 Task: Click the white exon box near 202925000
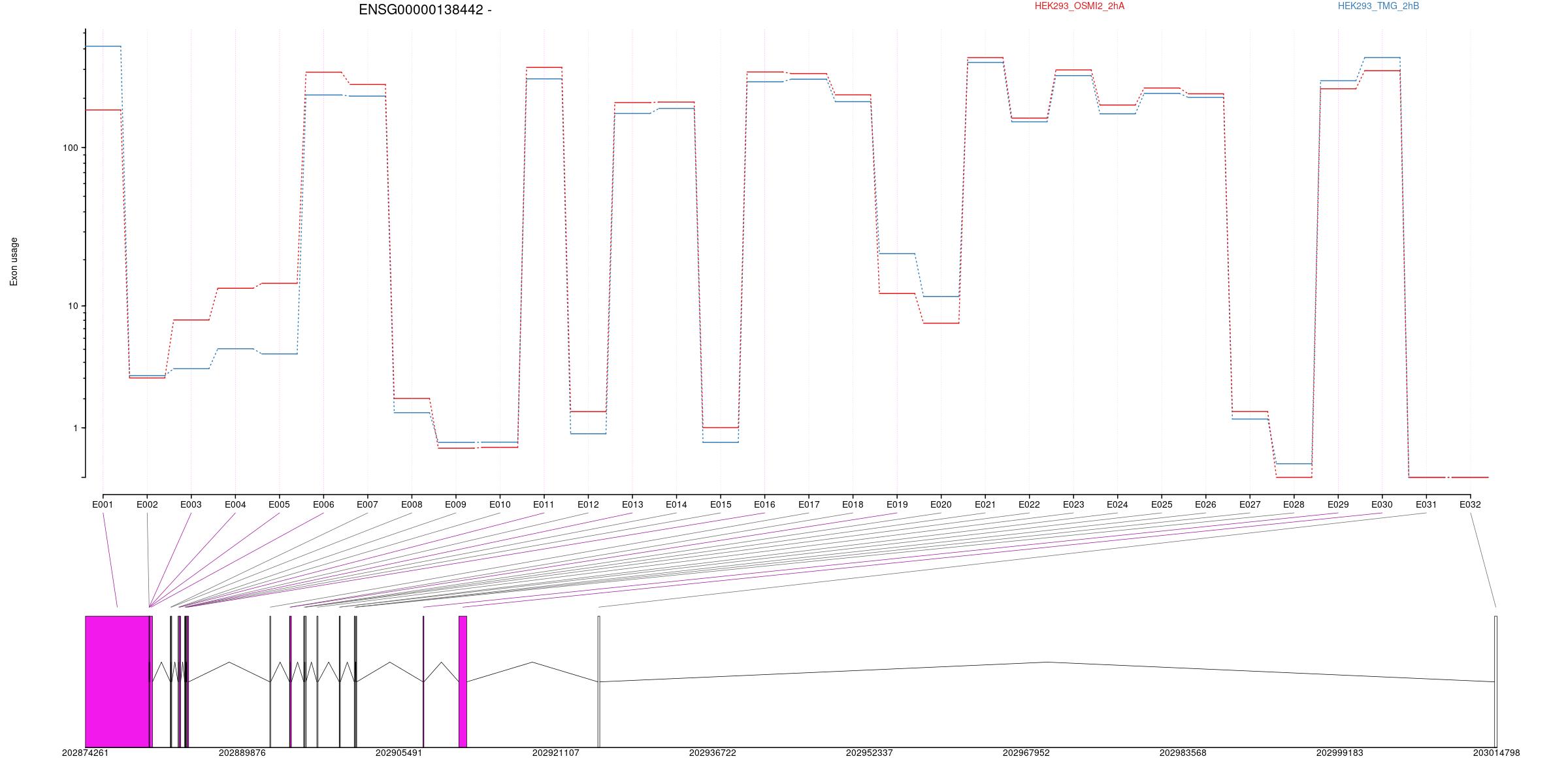click(599, 681)
